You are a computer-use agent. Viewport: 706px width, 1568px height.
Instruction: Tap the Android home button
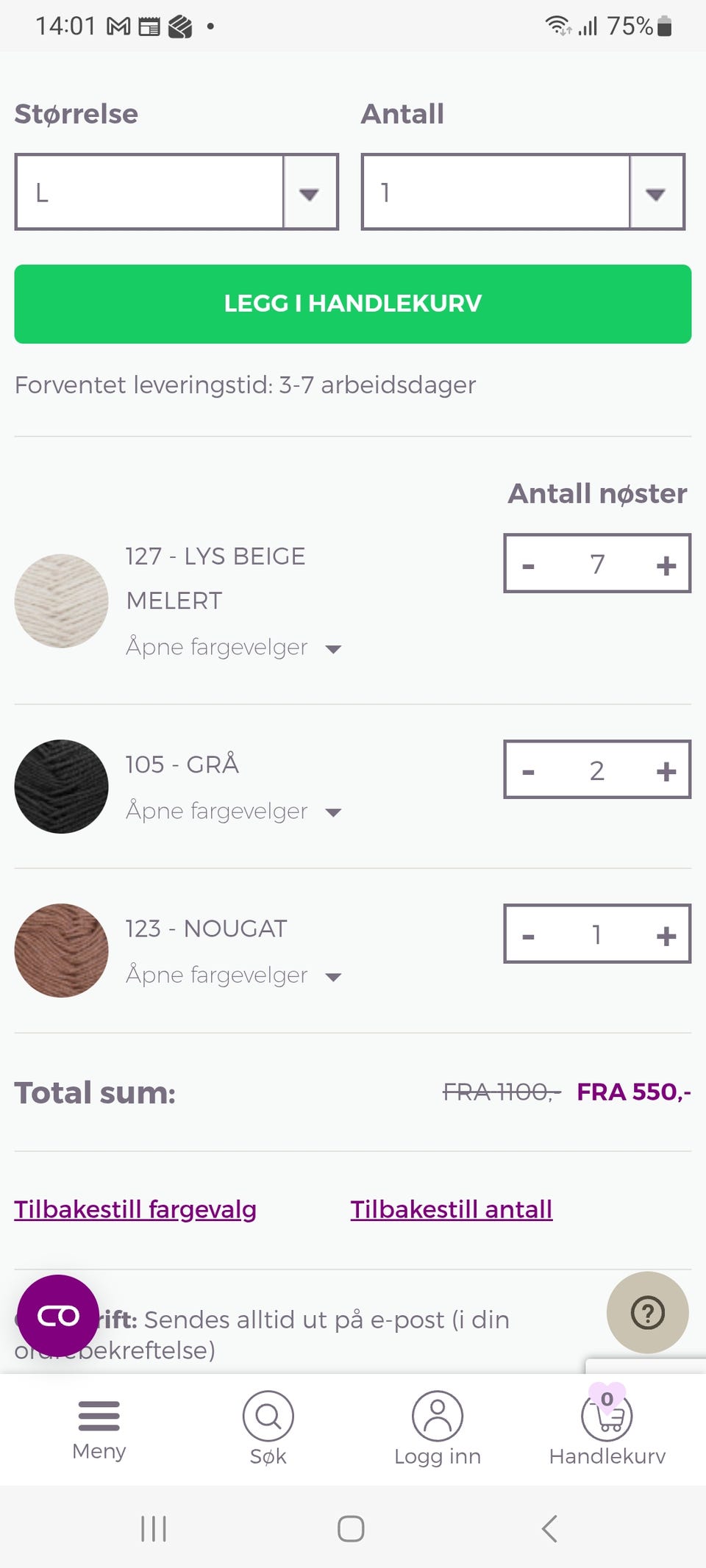coord(351,1528)
